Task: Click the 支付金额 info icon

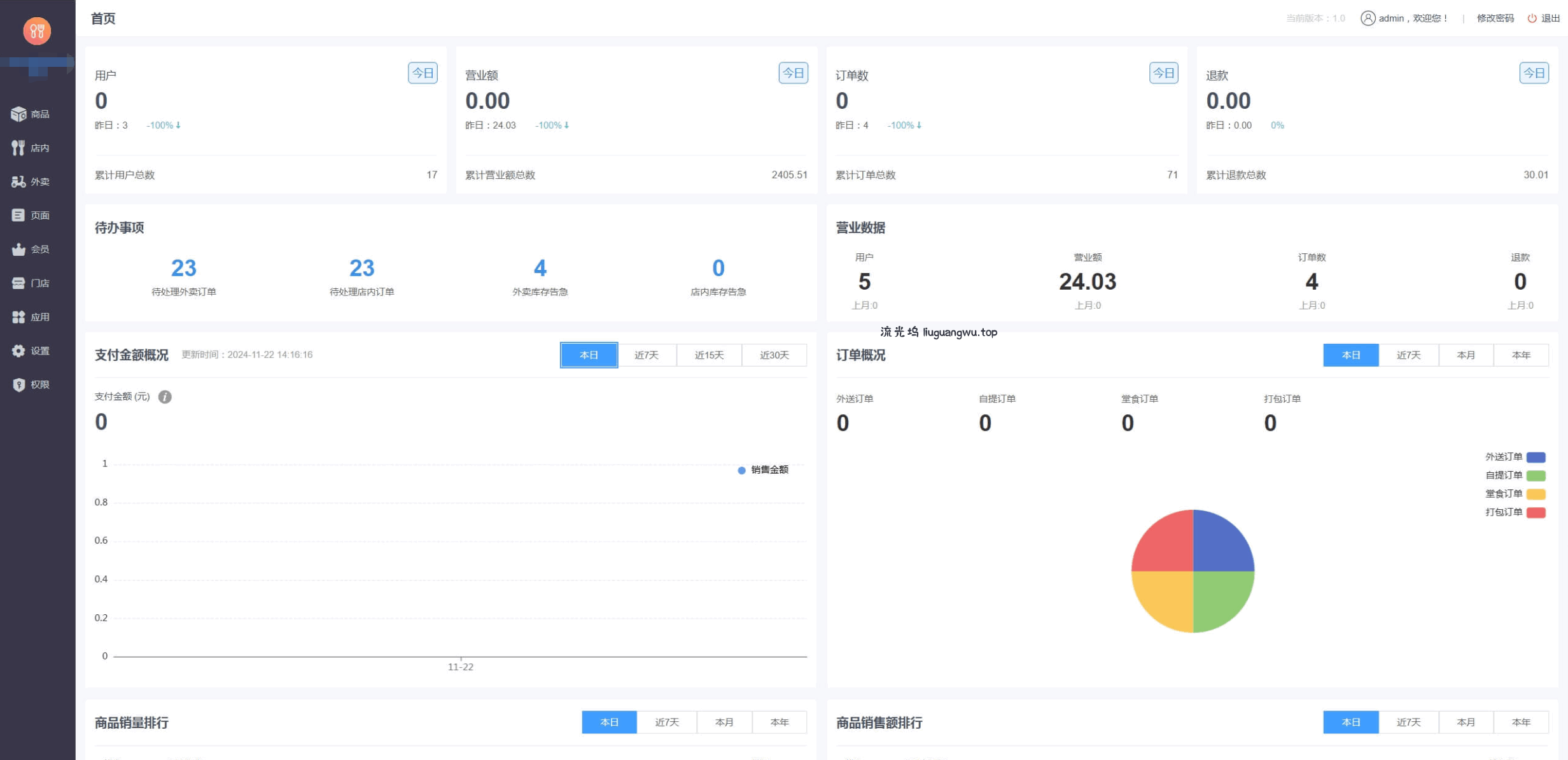Action: [165, 397]
